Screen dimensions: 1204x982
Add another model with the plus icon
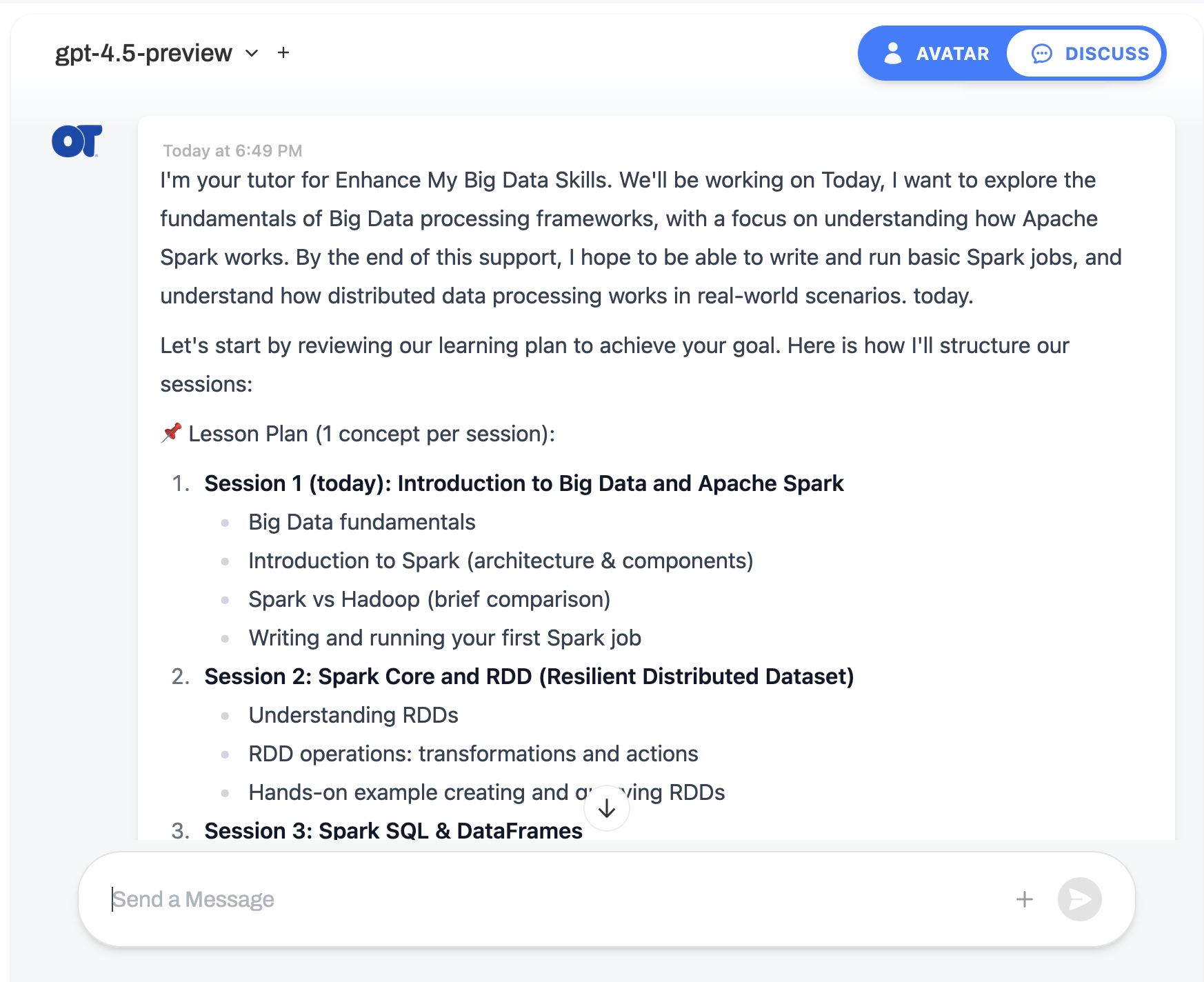[283, 53]
